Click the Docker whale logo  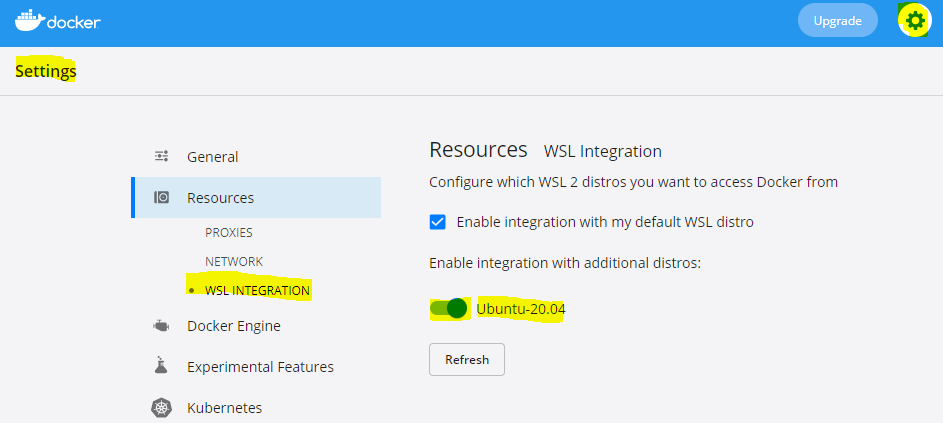coord(32,20)
